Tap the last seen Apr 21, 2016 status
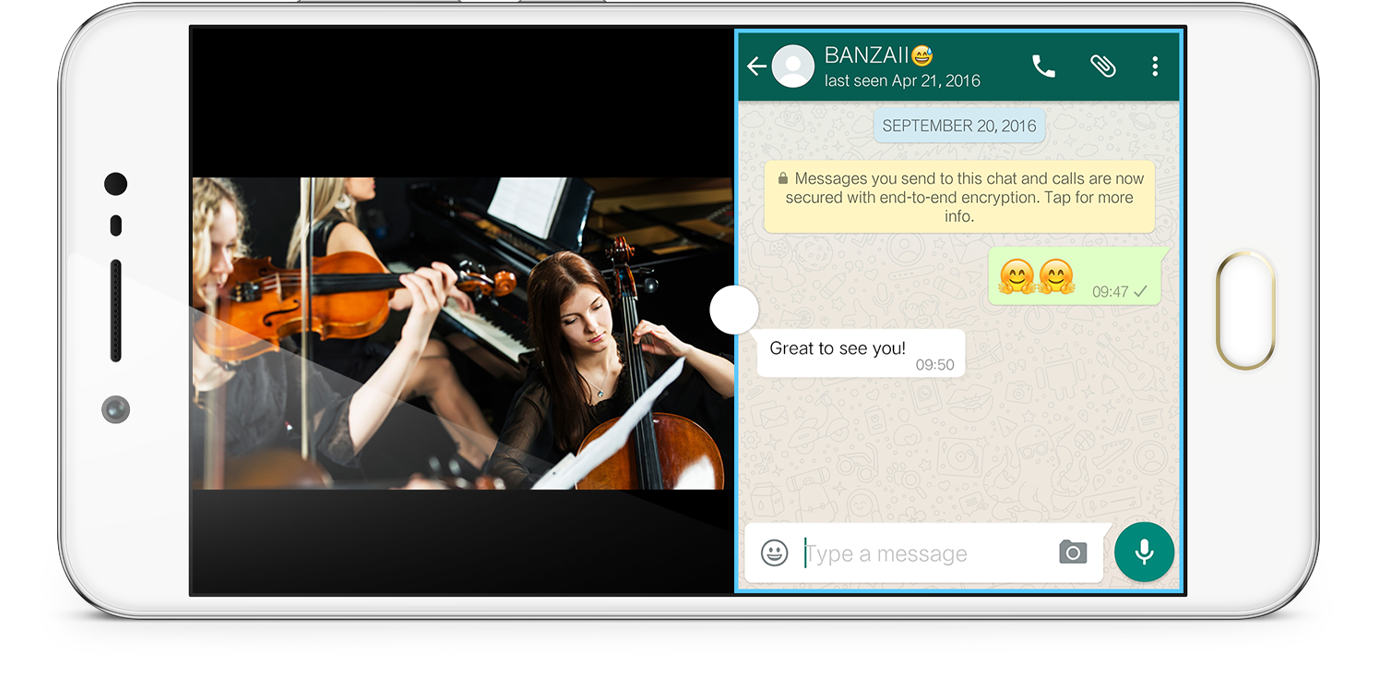The image size is (1384, 692). (x=902, y=81)
